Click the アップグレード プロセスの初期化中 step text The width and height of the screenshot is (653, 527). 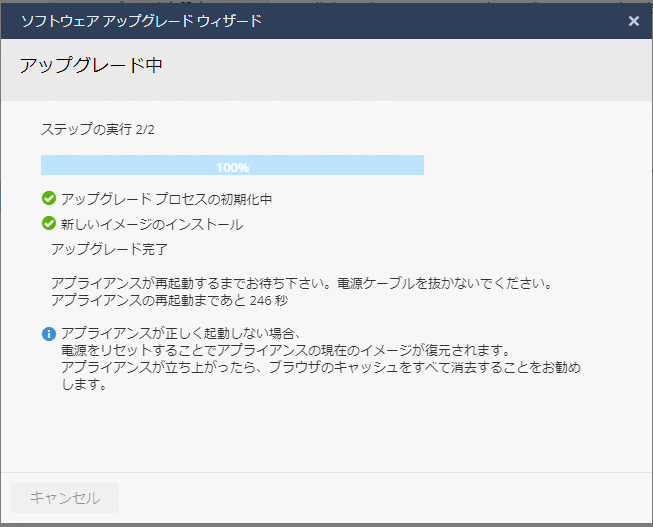tap(166, 199)
